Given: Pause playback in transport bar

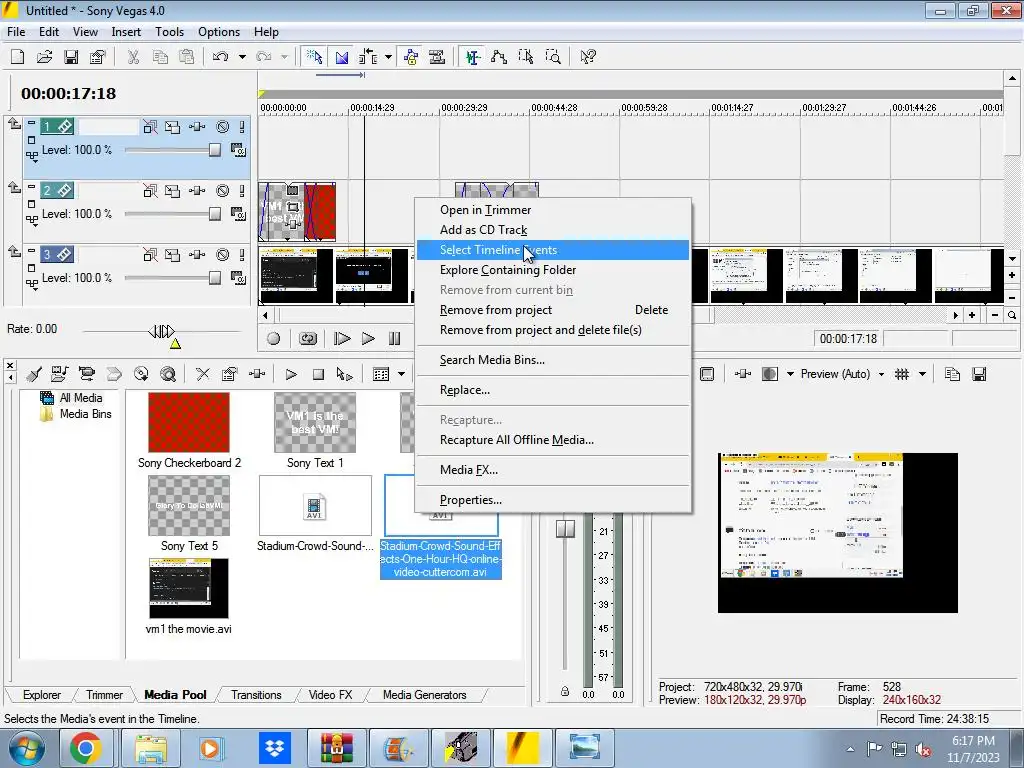Looking at the screenshot, I should (x=394, y=338).
